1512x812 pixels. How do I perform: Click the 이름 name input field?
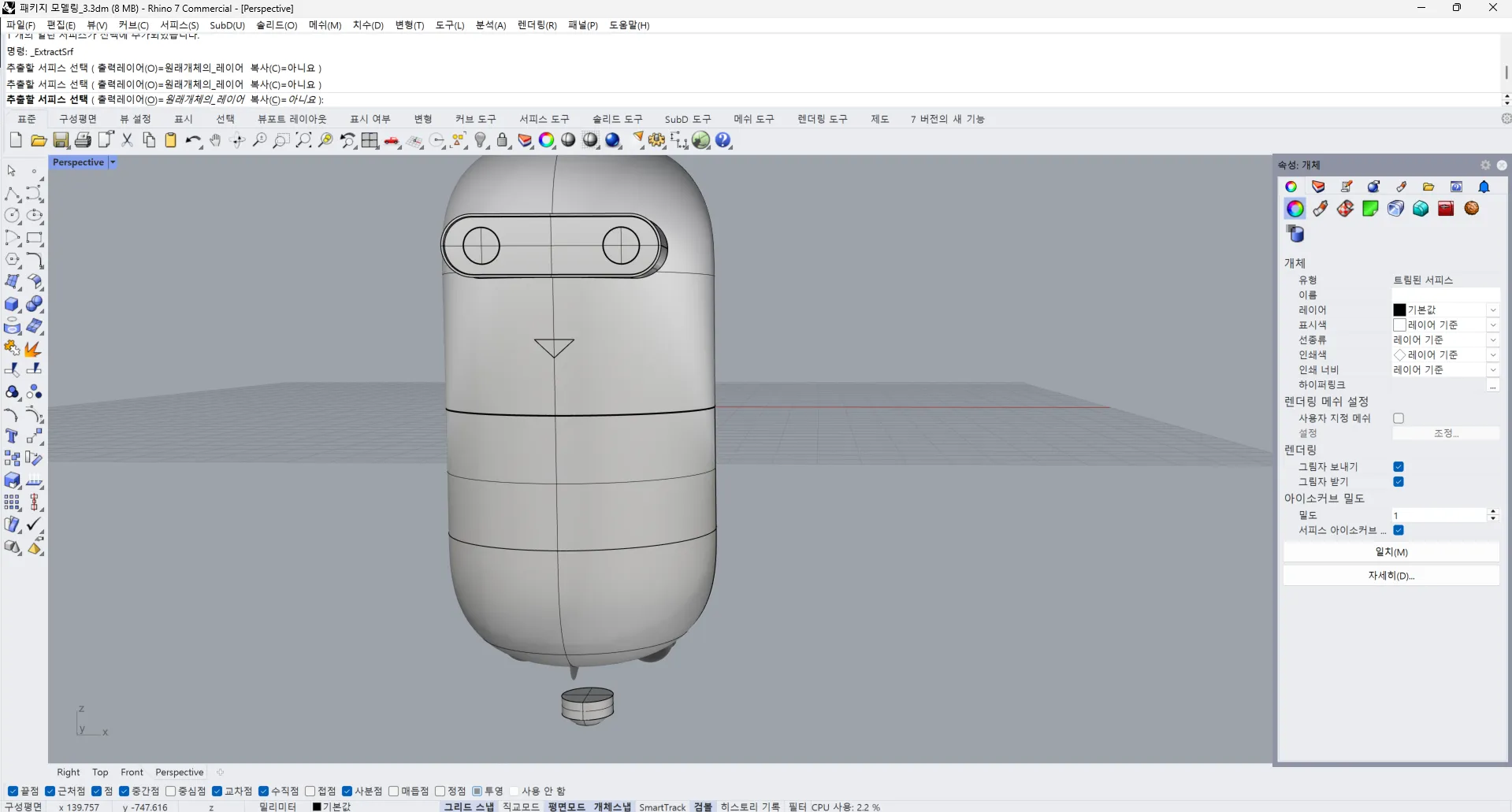click(x=1445, y=295)
